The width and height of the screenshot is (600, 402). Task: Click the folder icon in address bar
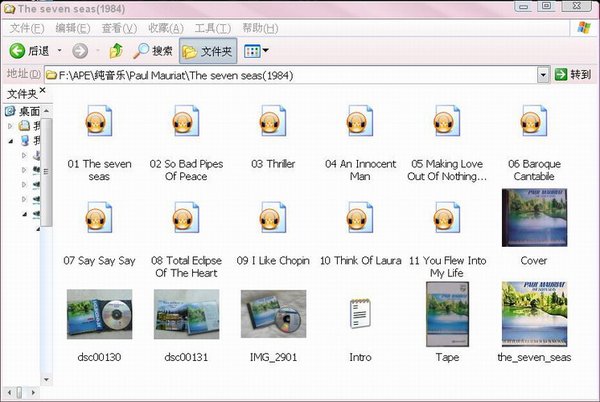tap(51, 75)
